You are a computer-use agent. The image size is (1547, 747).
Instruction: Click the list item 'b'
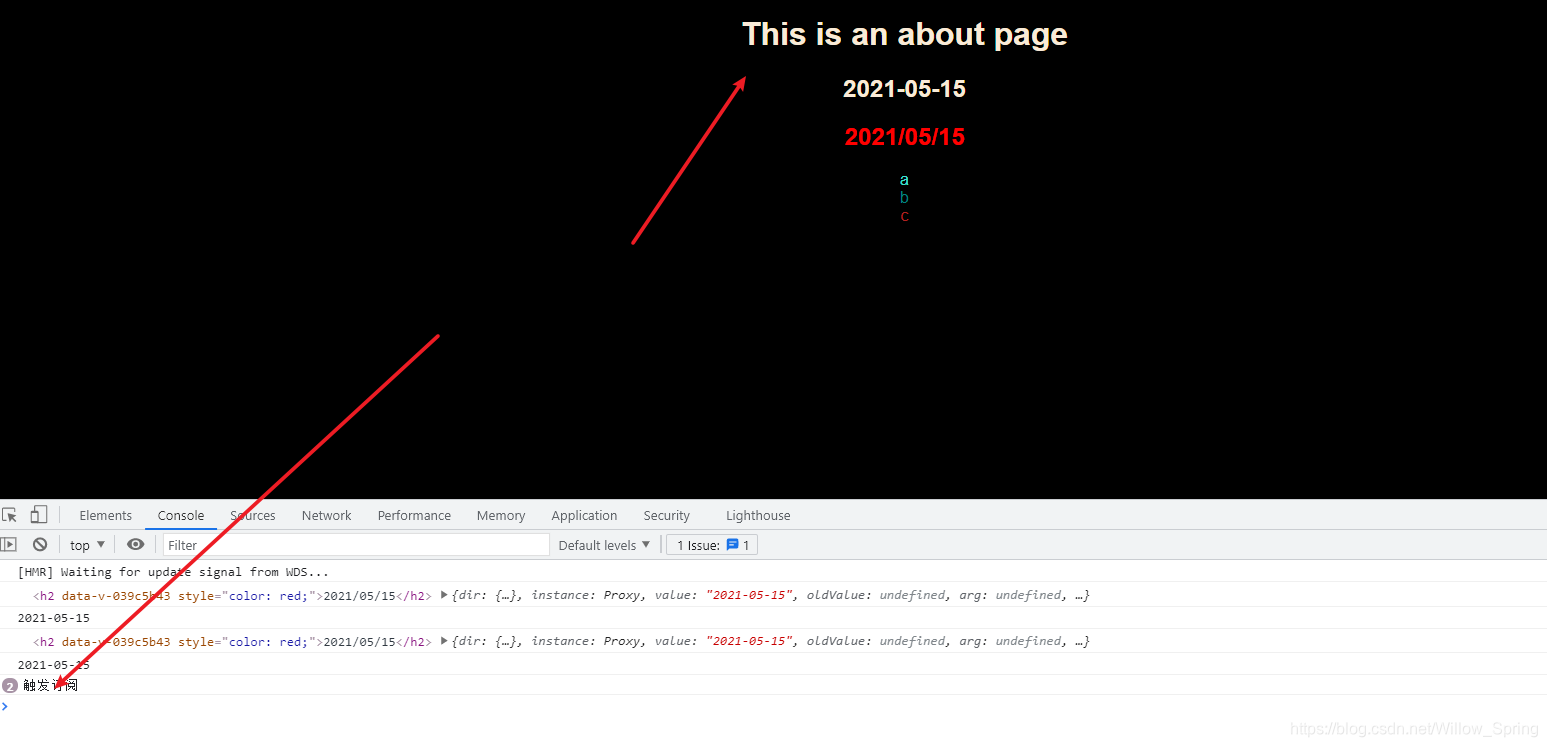[x=904, y=198]
